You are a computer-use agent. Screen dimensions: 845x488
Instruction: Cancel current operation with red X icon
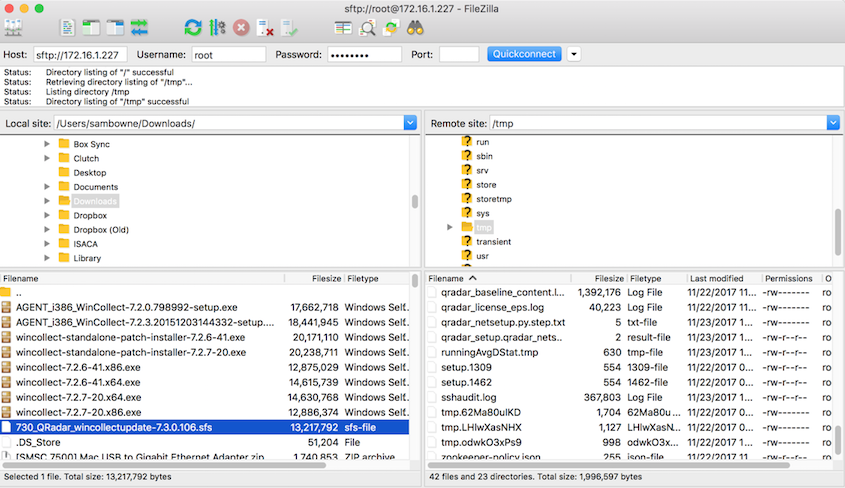pos(241,27)
